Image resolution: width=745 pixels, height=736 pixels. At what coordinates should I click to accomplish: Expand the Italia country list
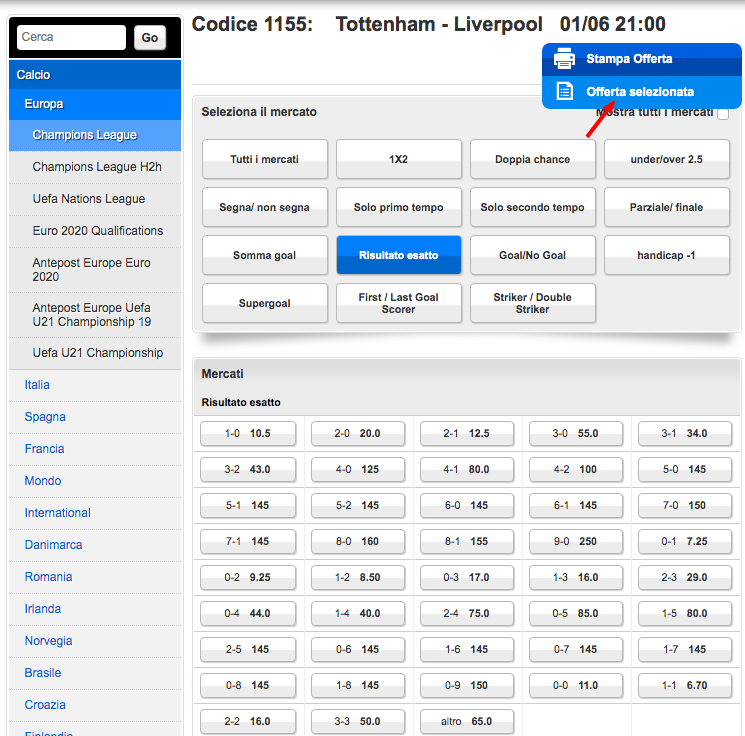pyautogui.click(x=37, y=385)
